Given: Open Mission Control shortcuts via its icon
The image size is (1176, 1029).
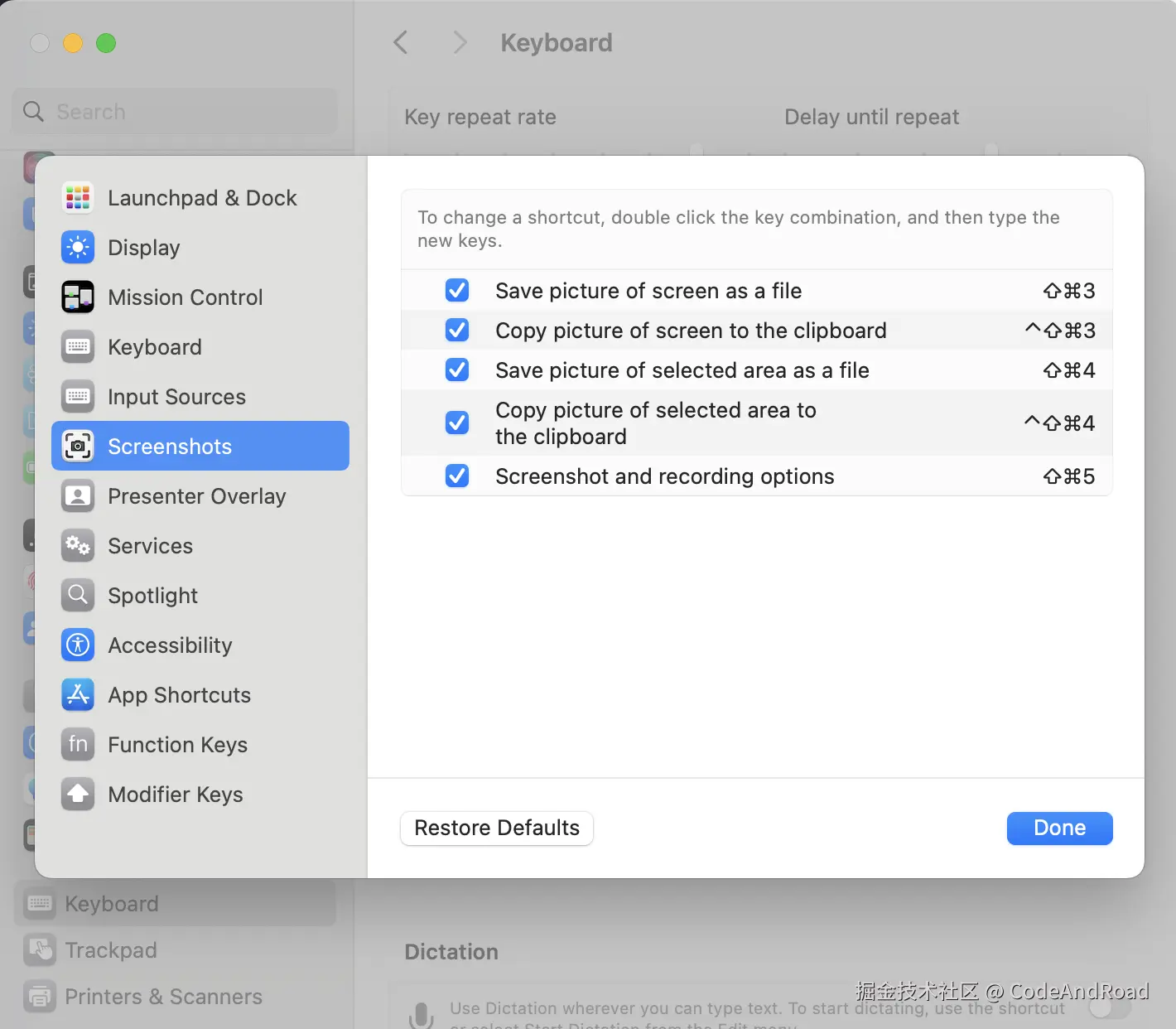Looking at the screenshot, I should [x=78, y=297].
